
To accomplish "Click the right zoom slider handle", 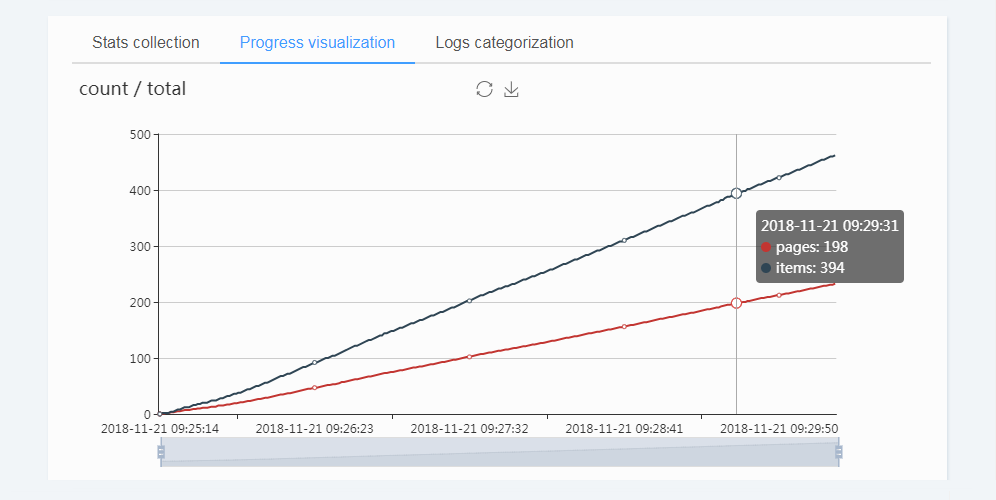I will 838,452.
